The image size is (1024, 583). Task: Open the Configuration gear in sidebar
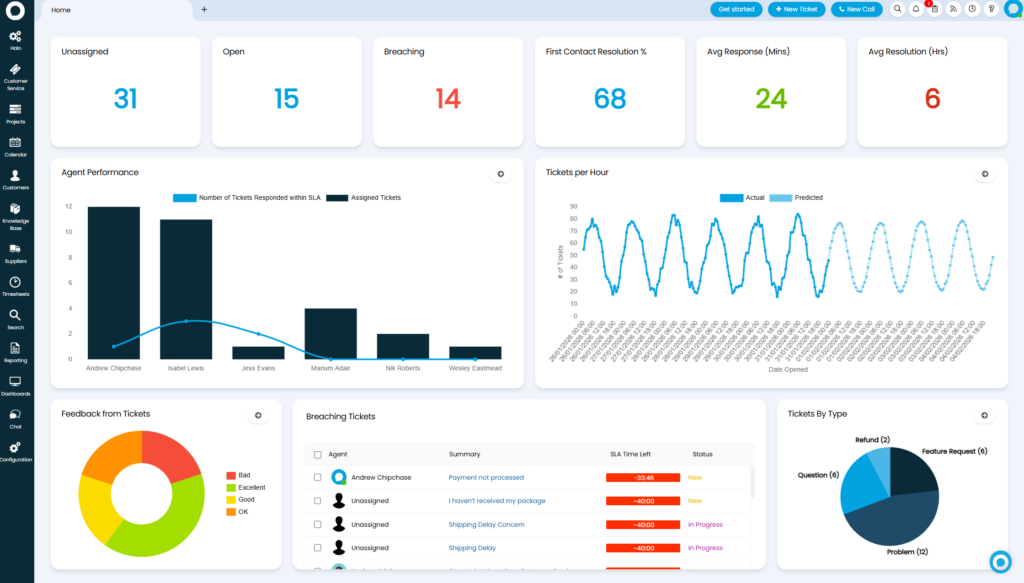click(x=16, y=449)
